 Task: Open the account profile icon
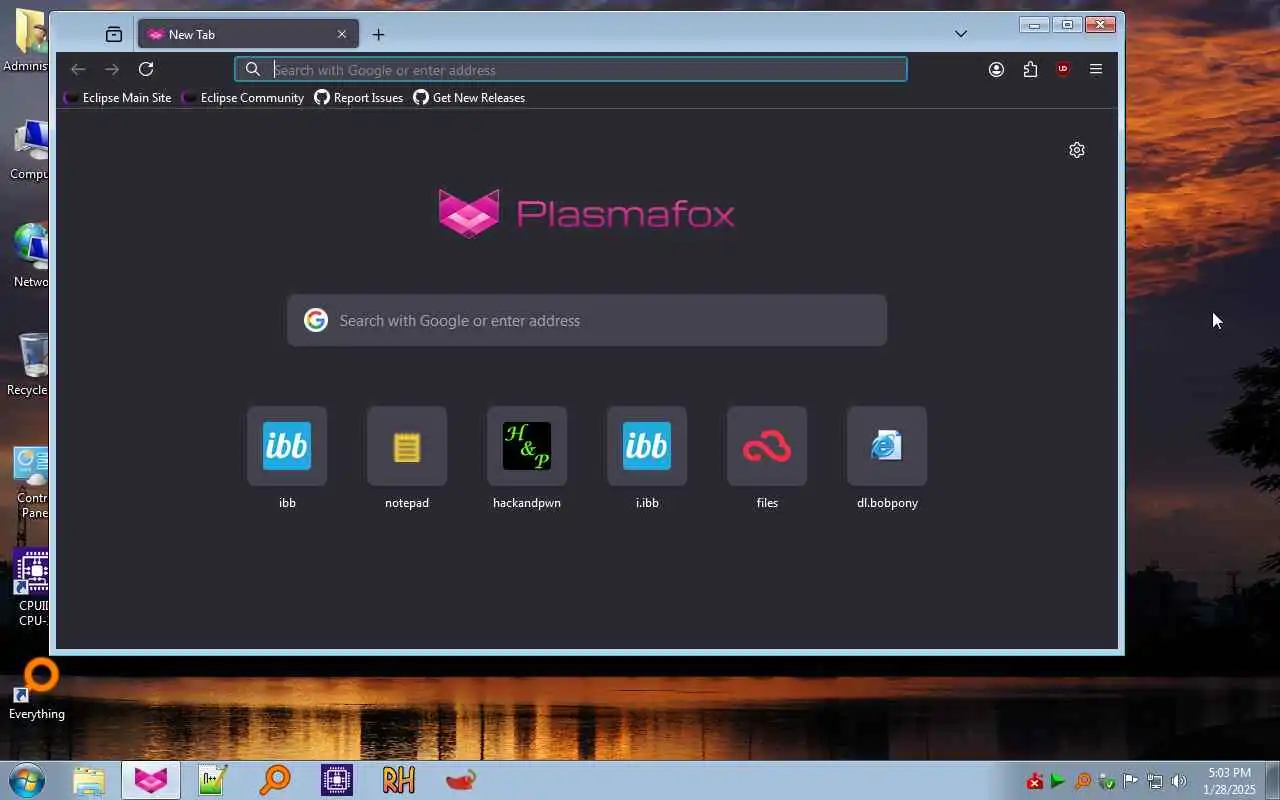click(x=996, y=69)
